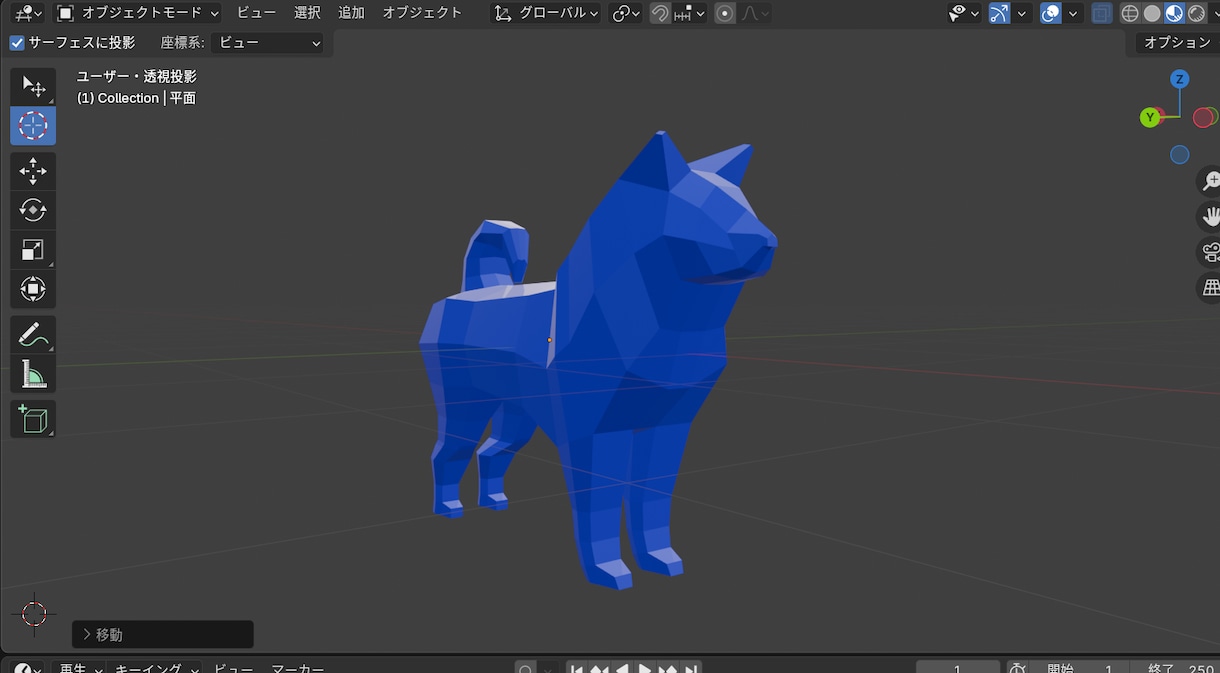Open the snapping options dropdown
This screenshot has height=673, width=1220.
point(690,13)
